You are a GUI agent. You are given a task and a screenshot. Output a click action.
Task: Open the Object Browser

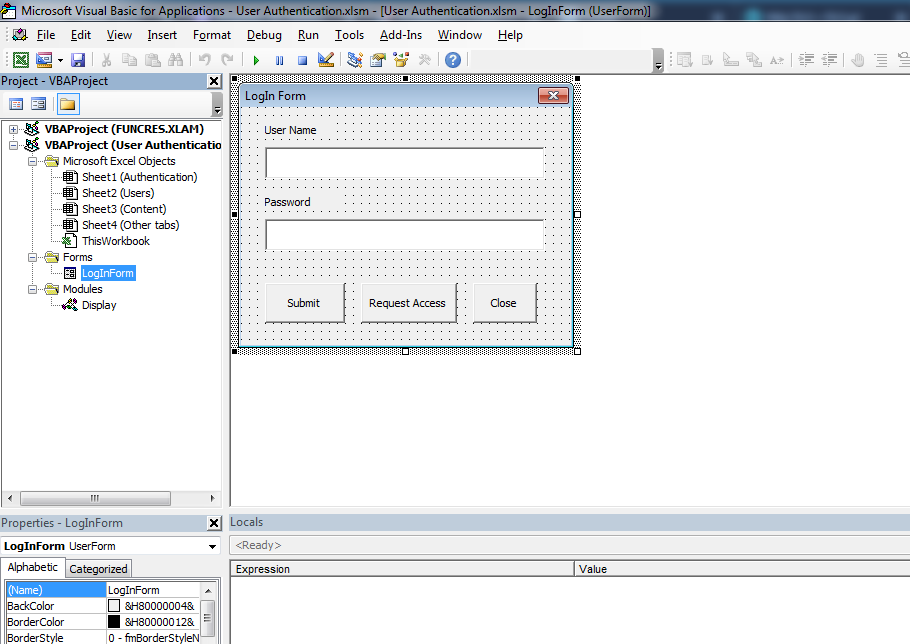click(x=401, y=59)
